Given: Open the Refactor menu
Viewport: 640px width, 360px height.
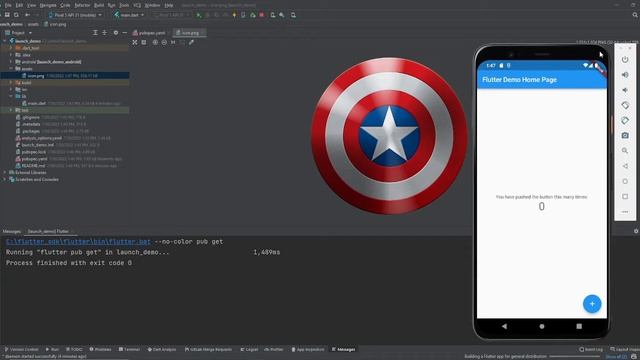Looking at the screenshot, I should [82, 5].
